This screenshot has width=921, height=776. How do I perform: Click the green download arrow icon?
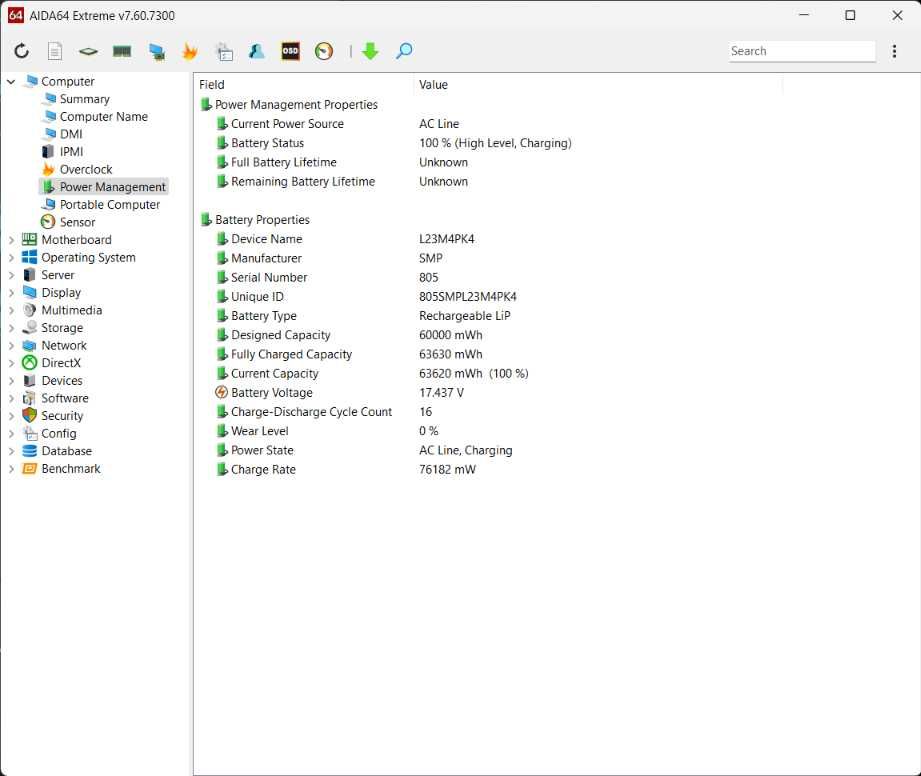370,51
